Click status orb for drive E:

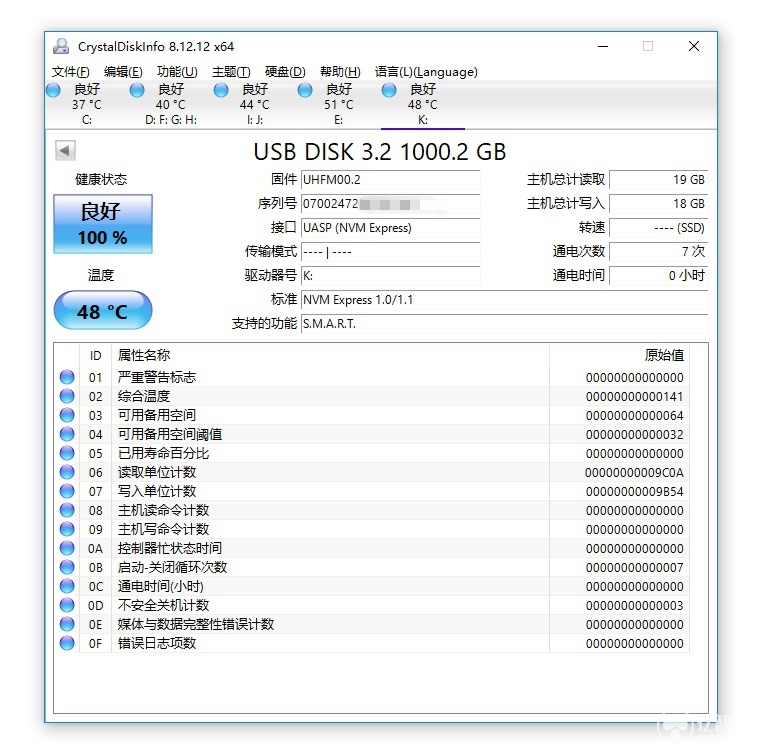[x=305, y=90]
